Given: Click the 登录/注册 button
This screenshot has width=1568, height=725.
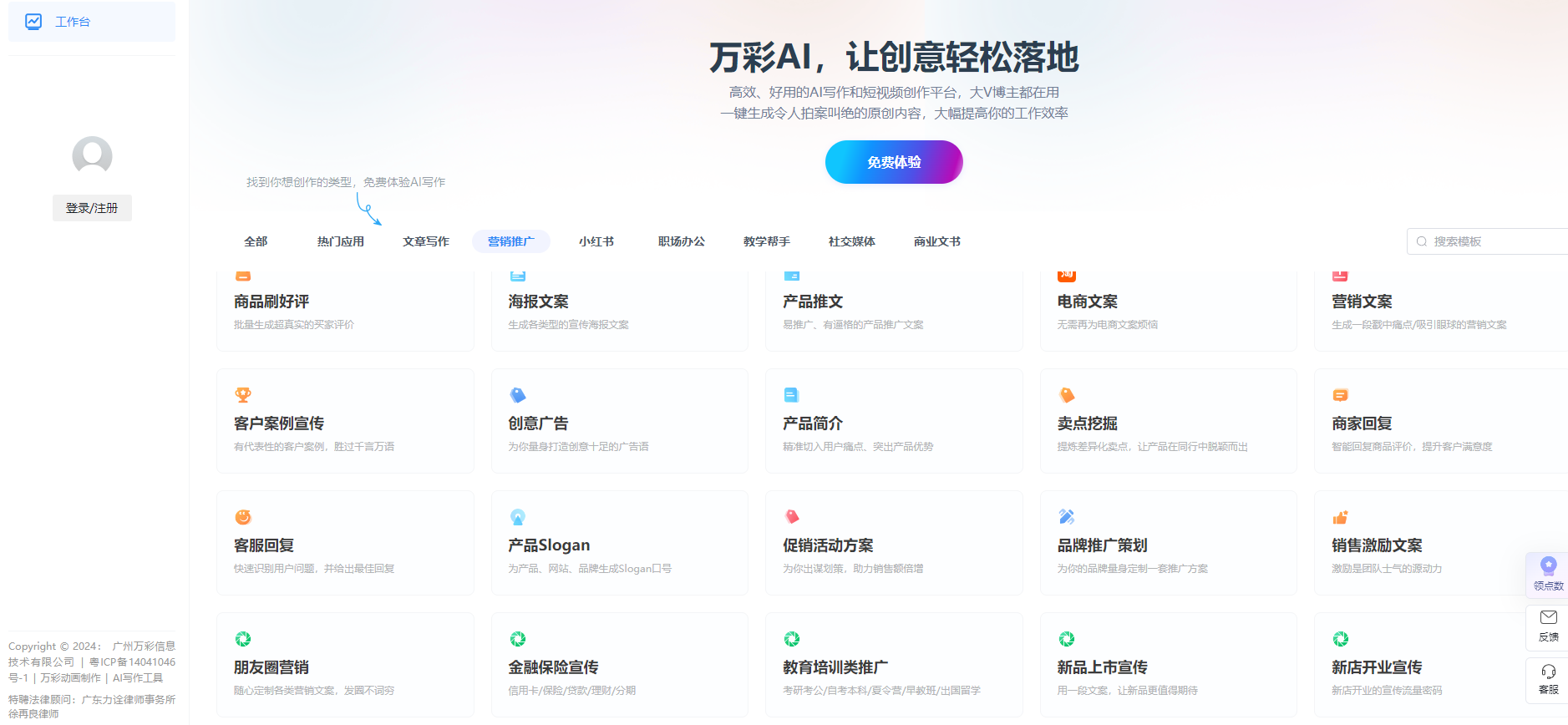Looking at the screenshot, I should tap(92, 208).
